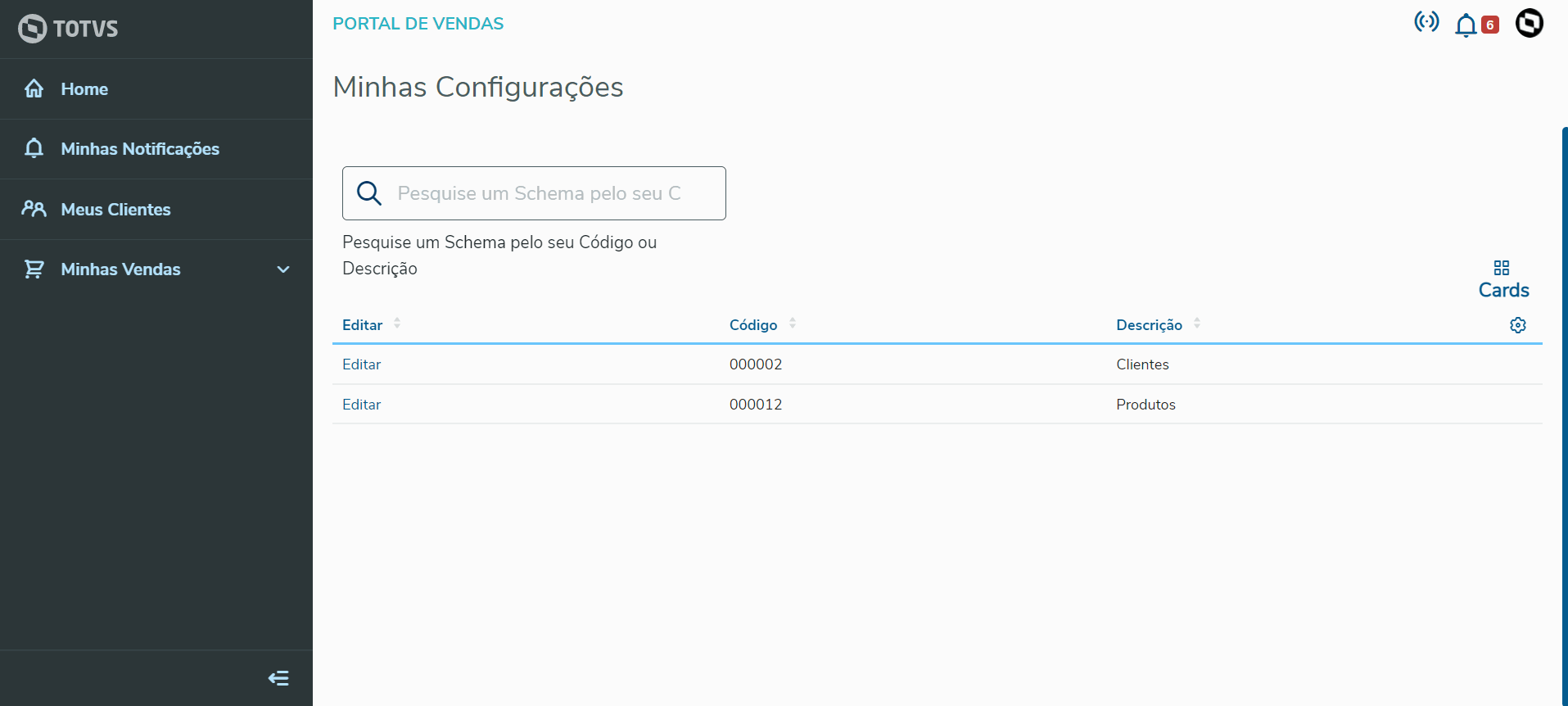Click the broadcast signal icon in header

1426,22
